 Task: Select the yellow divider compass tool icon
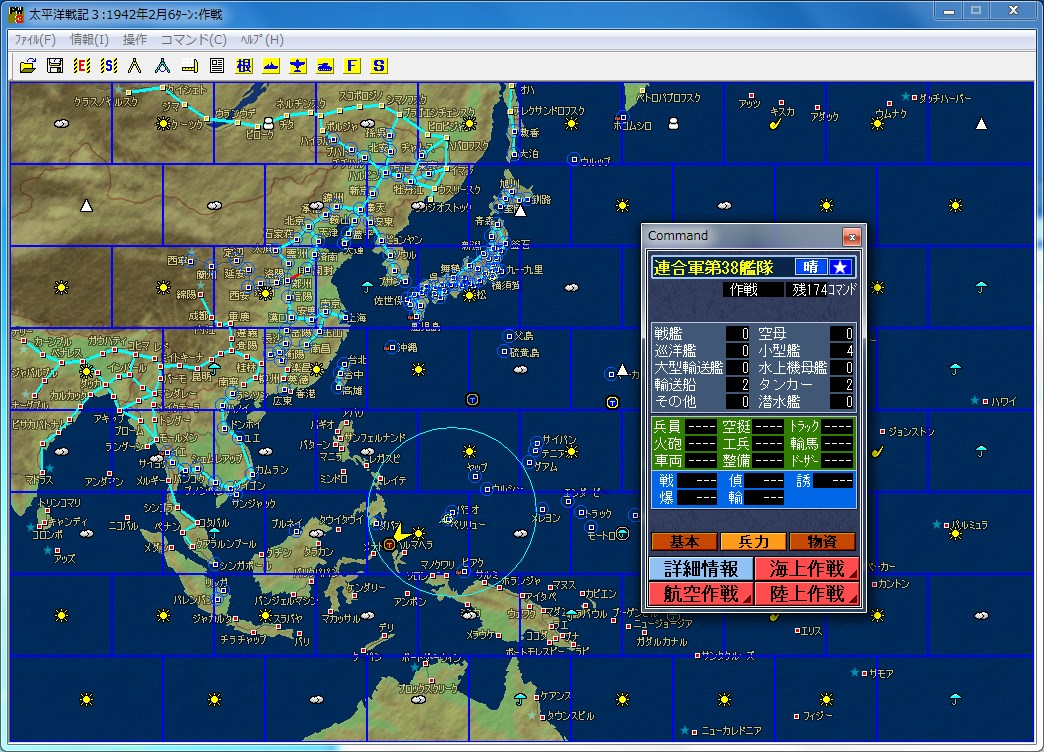(135, 65)
